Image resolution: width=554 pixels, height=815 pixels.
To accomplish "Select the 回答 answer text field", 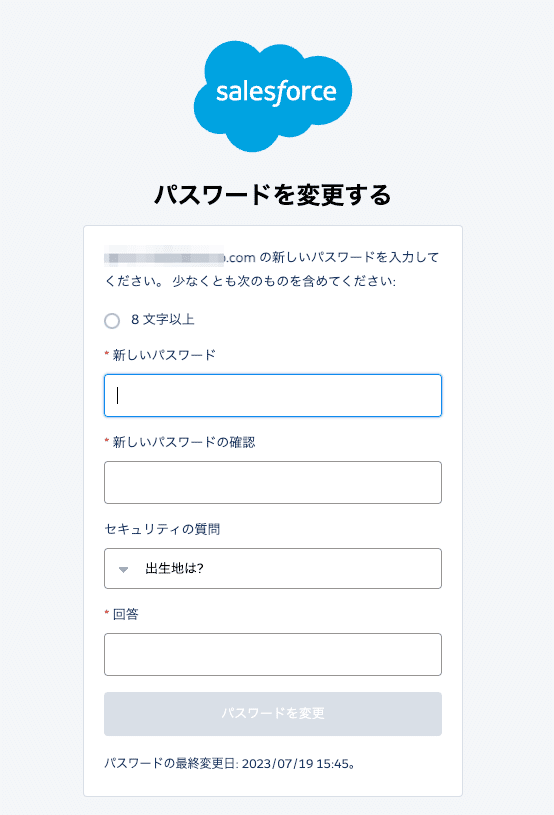I will click(x=273, y=654).
